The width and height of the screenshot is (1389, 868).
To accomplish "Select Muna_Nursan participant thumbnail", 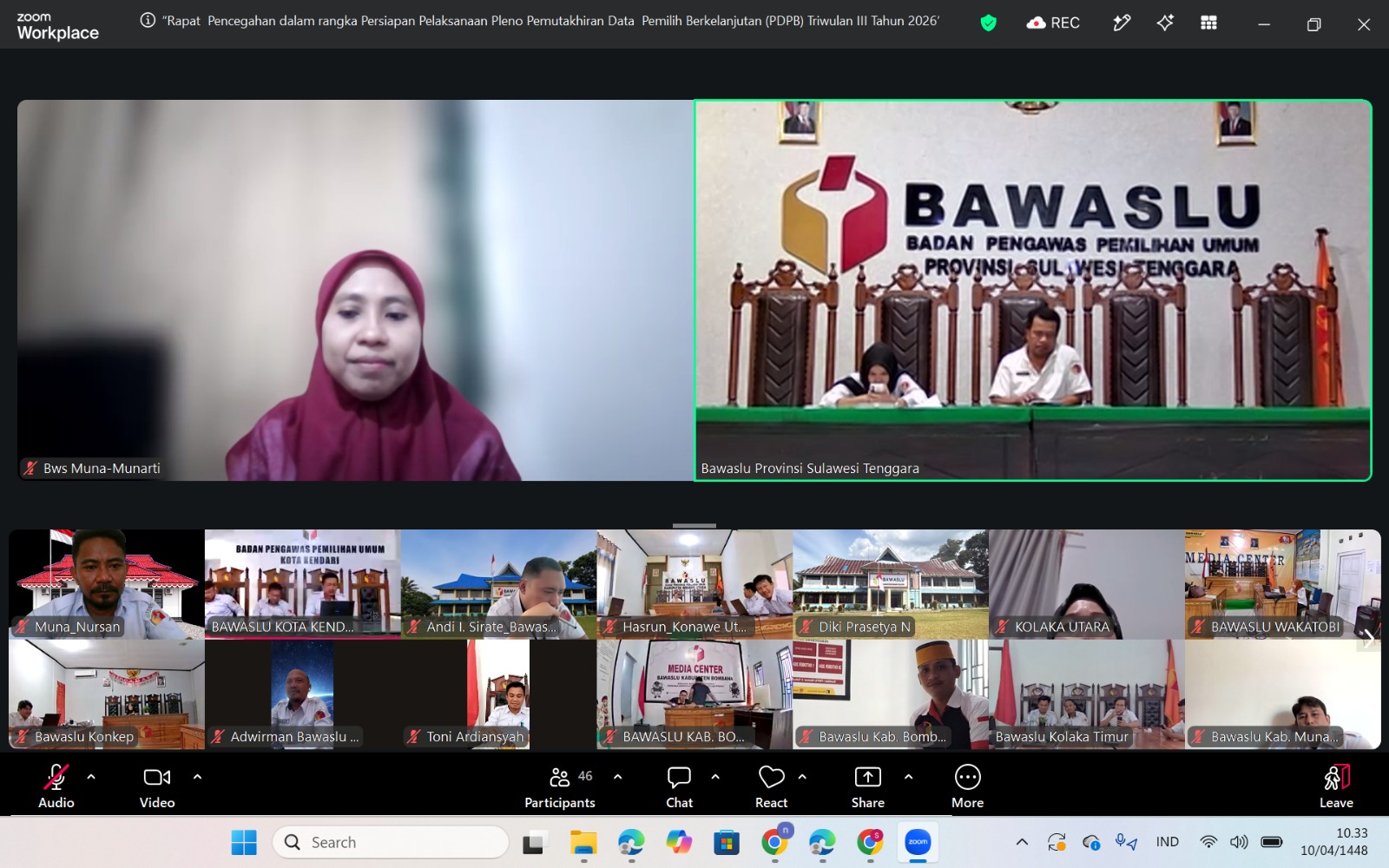I will click(107, 584).
